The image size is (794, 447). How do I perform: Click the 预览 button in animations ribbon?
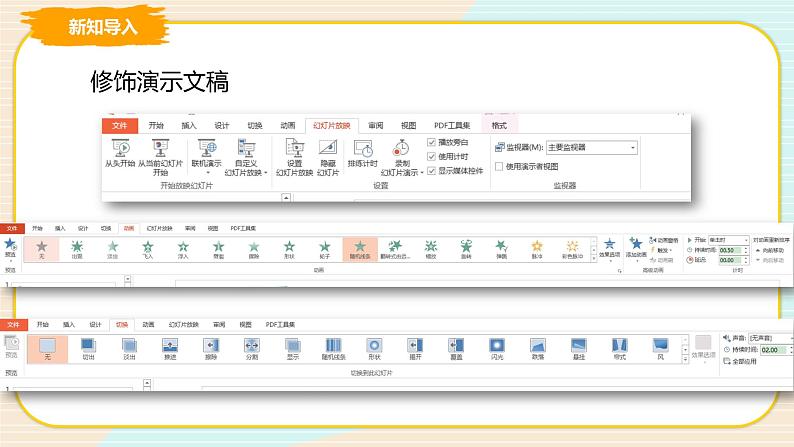(10, 249)
